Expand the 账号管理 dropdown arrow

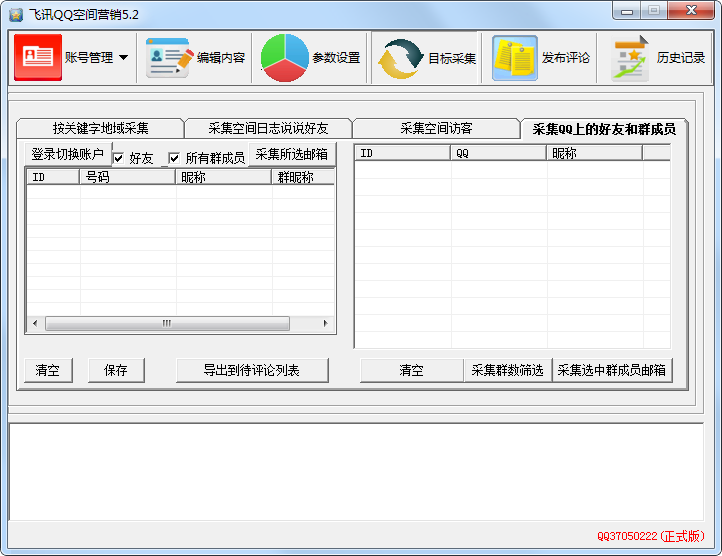123,58
